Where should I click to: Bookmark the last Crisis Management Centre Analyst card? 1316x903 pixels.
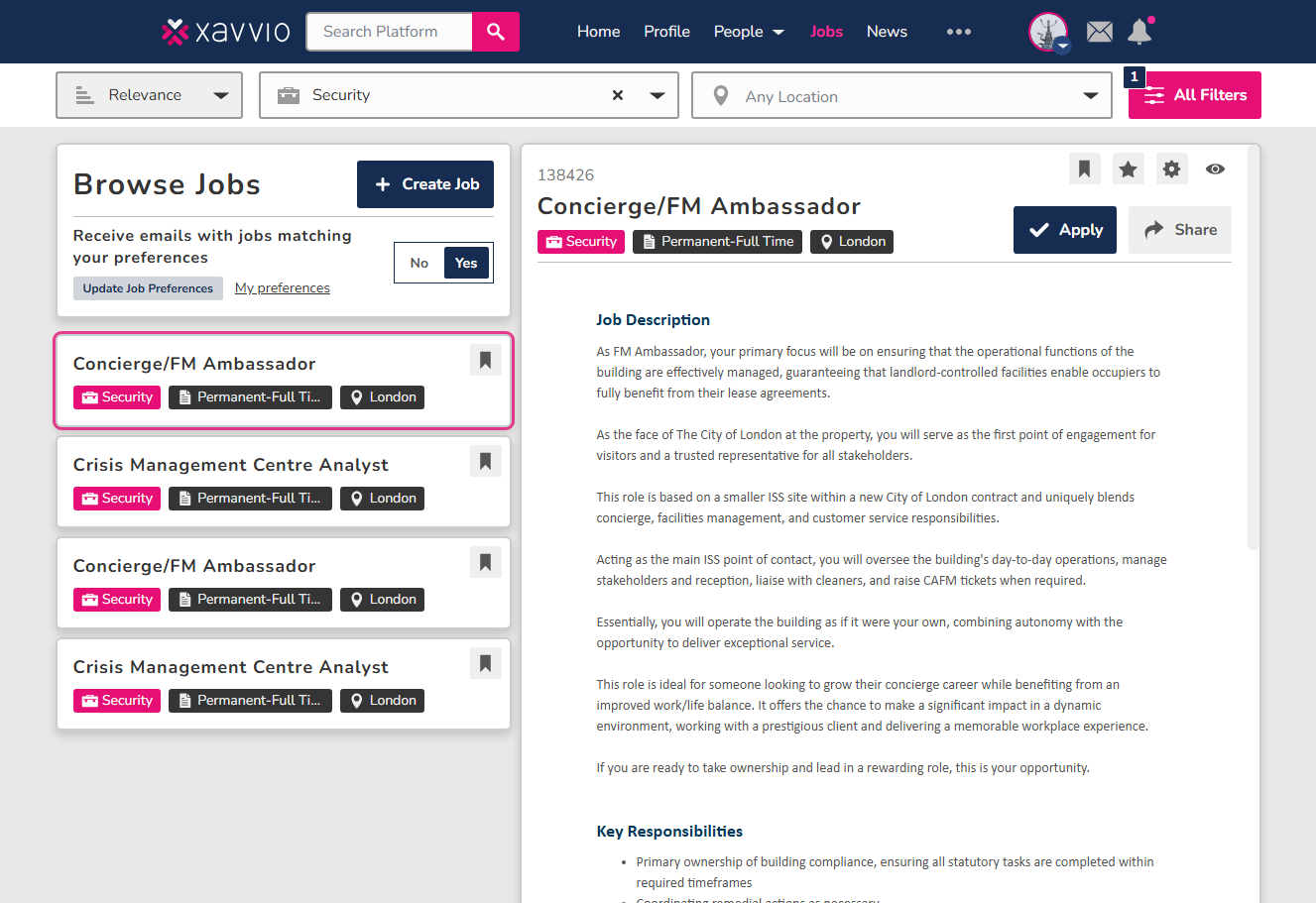pyautogui.click(x=486, y=663)
